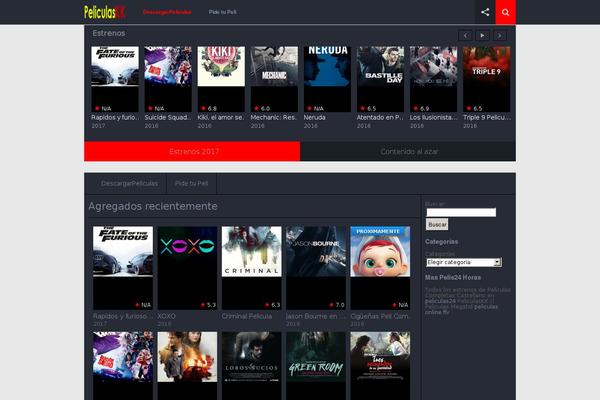Click Atentado en P... title link
Viewport: 600px width, 400px height.
380,118
